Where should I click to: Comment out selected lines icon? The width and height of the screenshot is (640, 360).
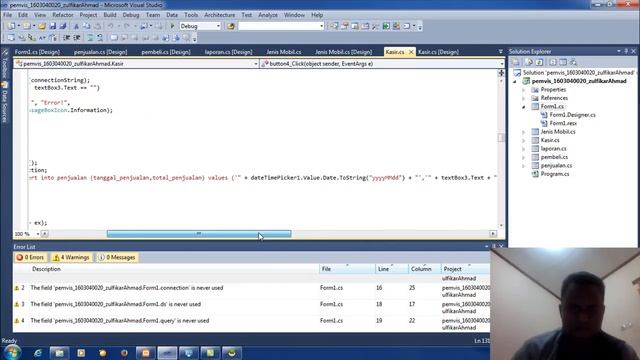[90, 38]
